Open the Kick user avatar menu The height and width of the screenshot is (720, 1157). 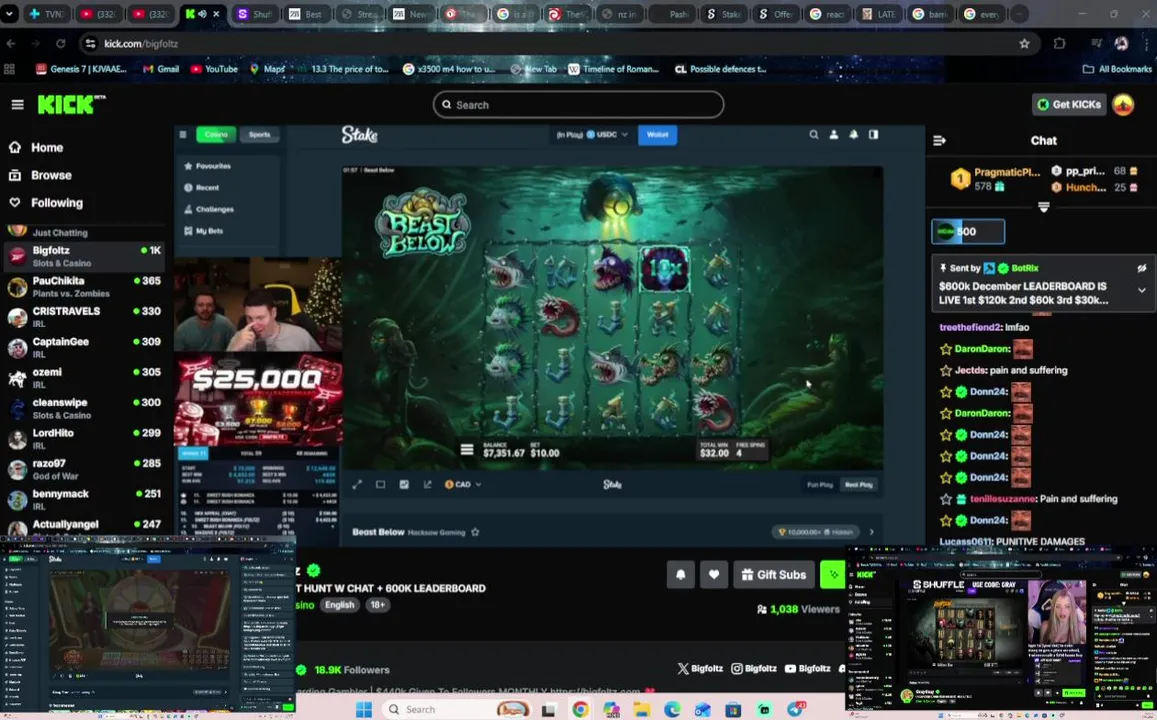pyautogui.click(x=1123, y=105)
